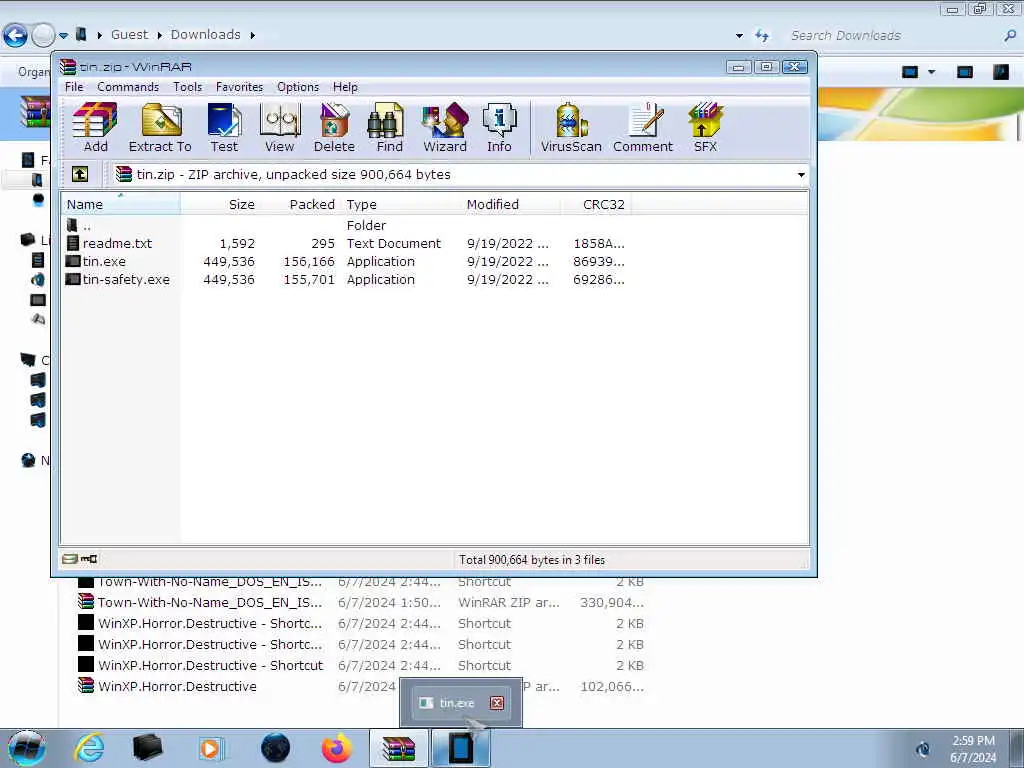Show archive Info
Image resolution: width=1024 pixels, height=768 pixels.
(499, 128)
